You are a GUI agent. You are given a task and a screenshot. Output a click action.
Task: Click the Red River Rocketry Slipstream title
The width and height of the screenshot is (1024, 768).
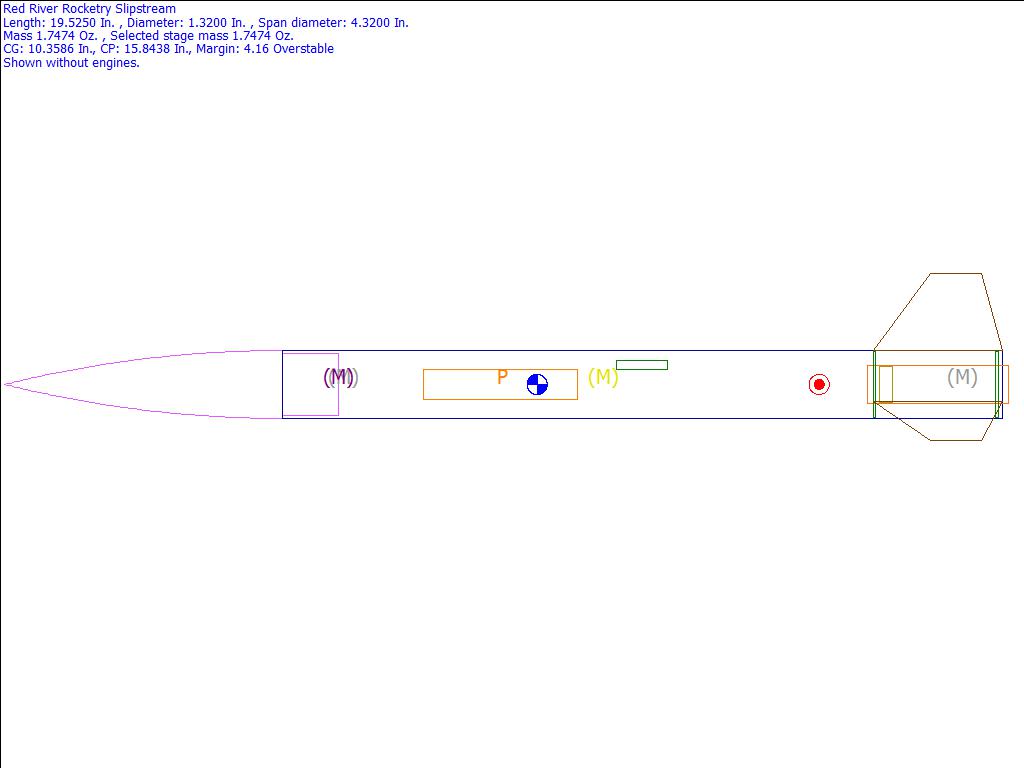click(90, 9)
